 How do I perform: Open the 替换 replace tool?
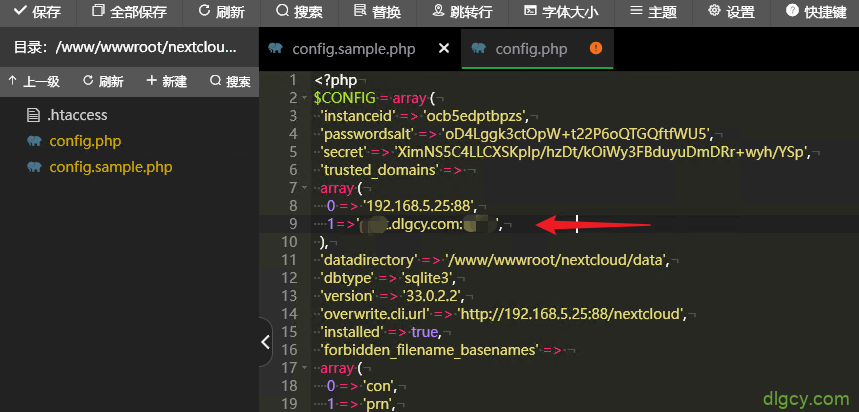[377, 12]
